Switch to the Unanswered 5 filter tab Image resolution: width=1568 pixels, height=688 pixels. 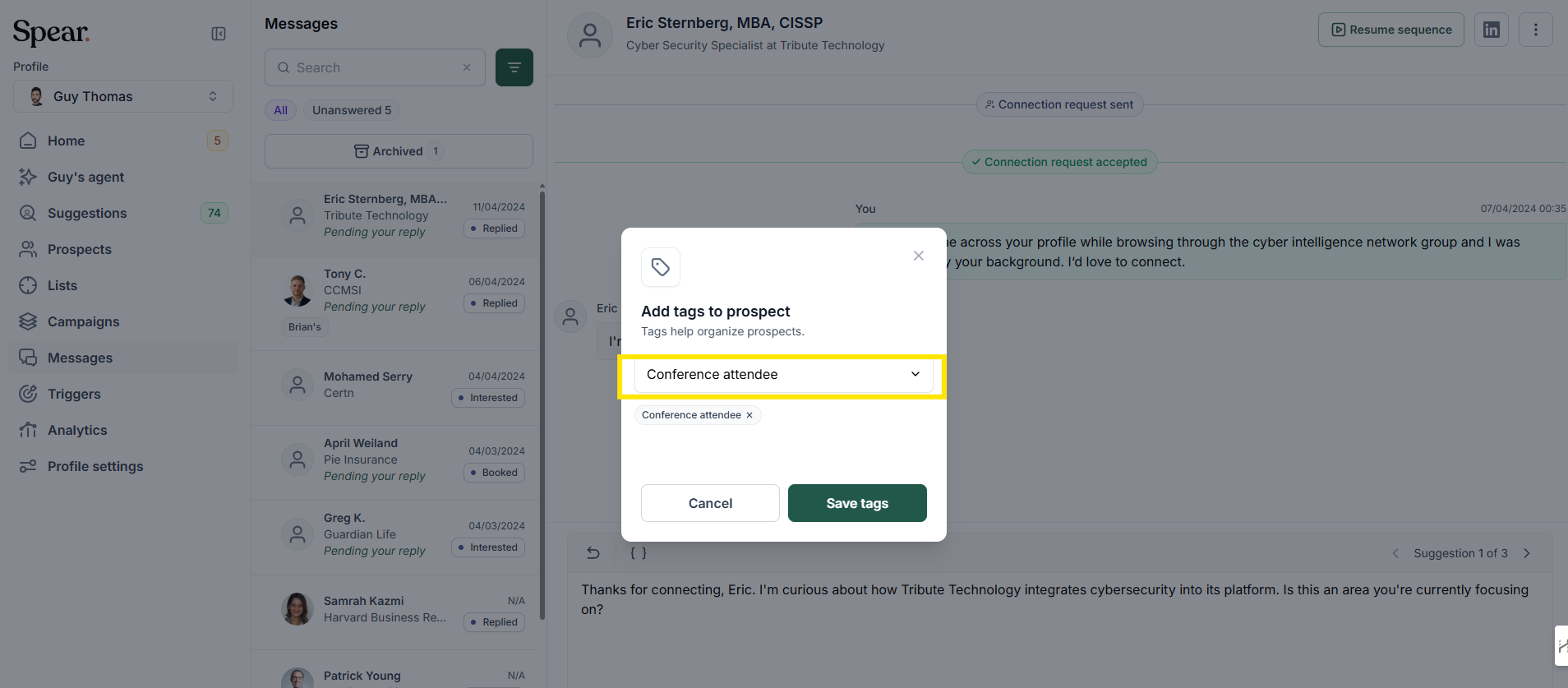(x=352, y=110)
